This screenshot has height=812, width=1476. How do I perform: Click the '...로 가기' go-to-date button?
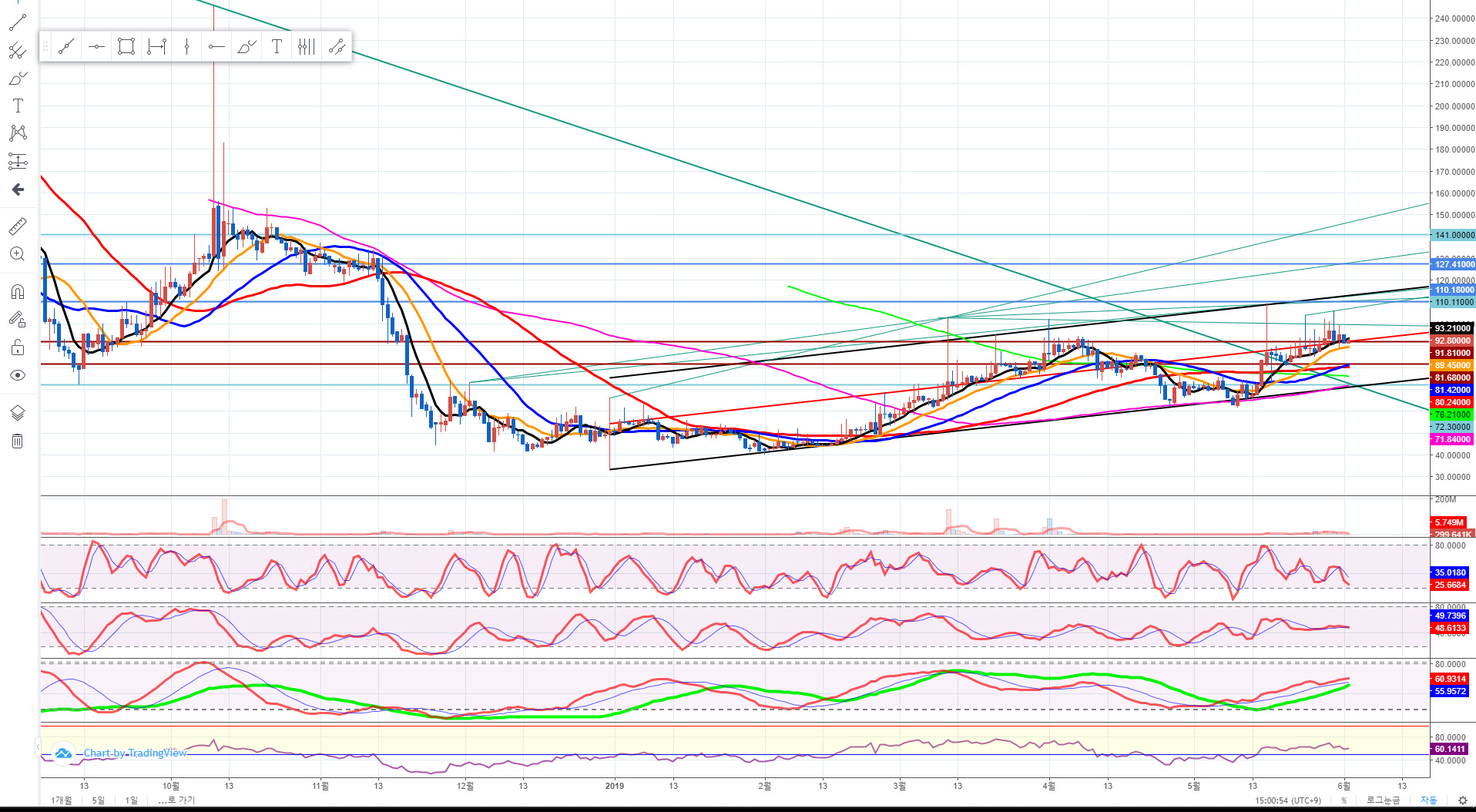pyautogui.click(x=177, y=800)
